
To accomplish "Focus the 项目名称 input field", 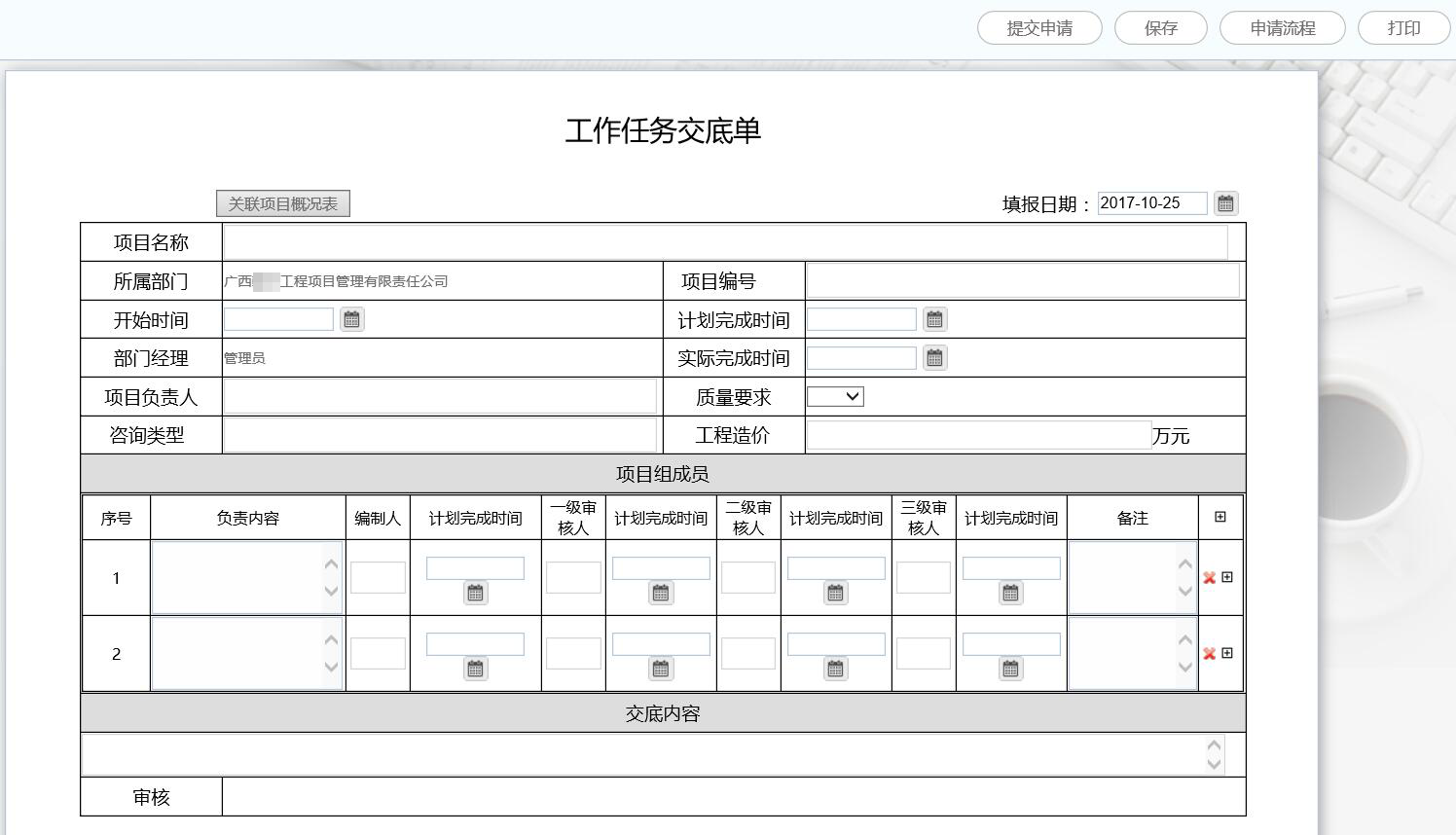I will [x=725, y=242].
